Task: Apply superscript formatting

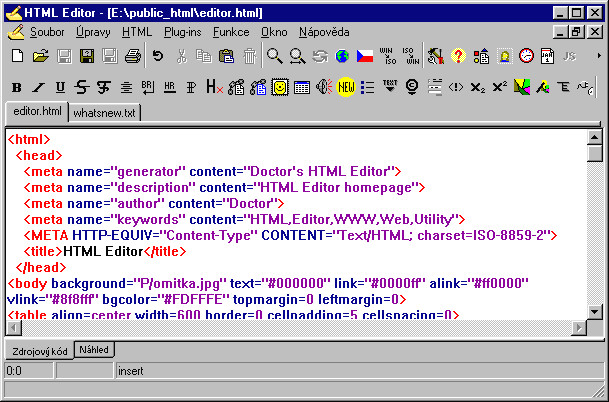Action: (x=499, y=87)
